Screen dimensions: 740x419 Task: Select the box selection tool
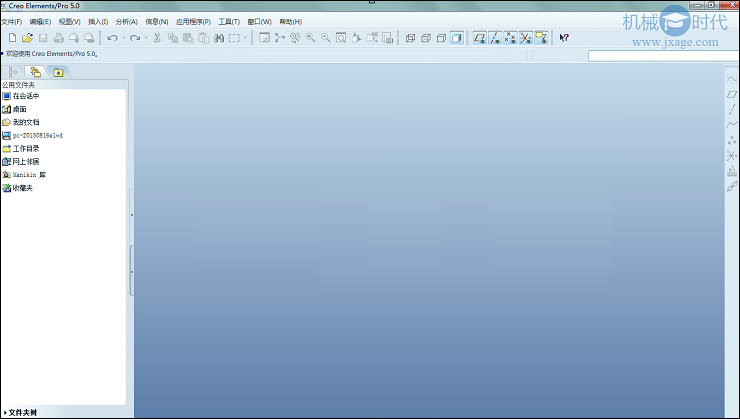coord(234,38)
